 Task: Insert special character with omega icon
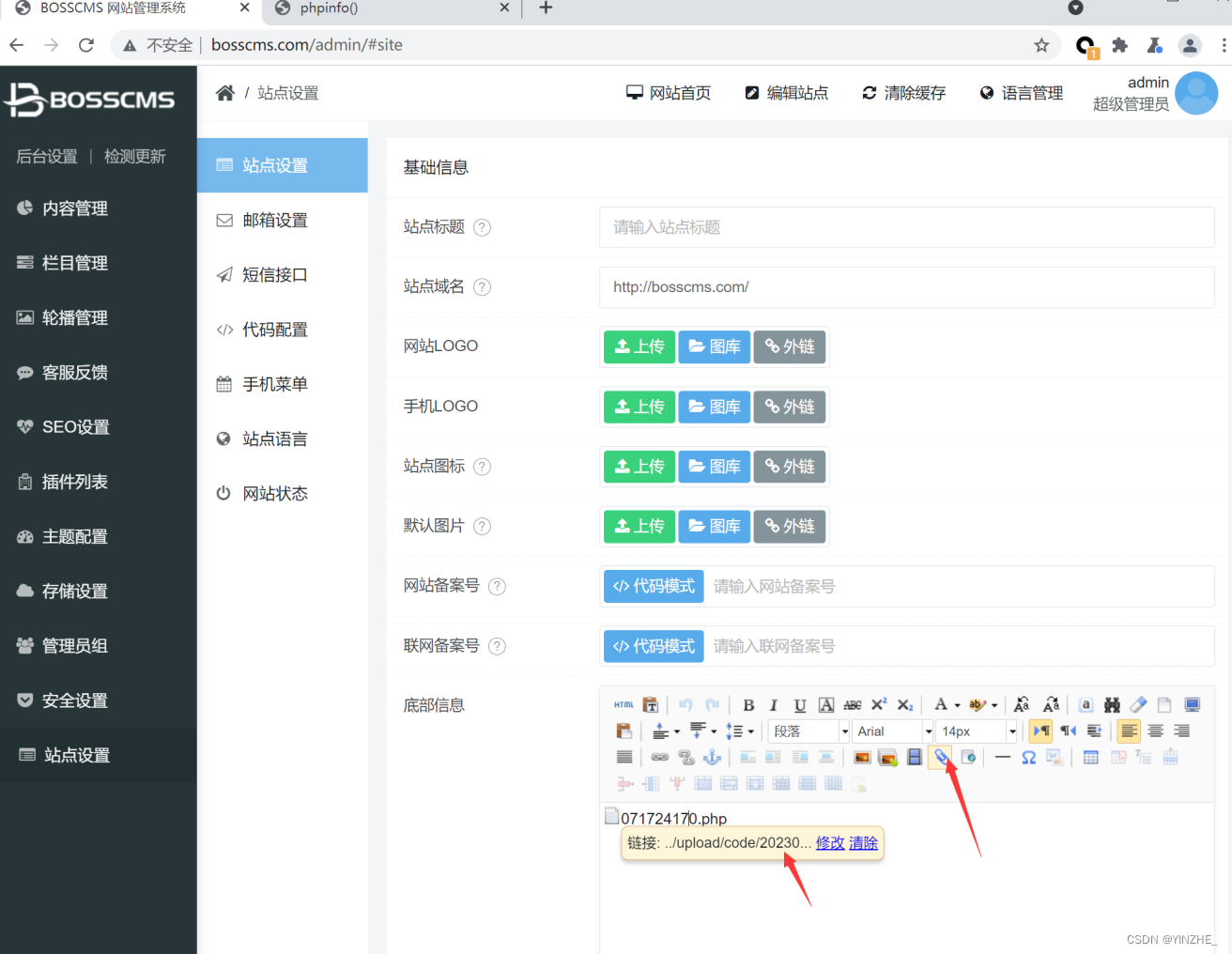(1029, 757)
